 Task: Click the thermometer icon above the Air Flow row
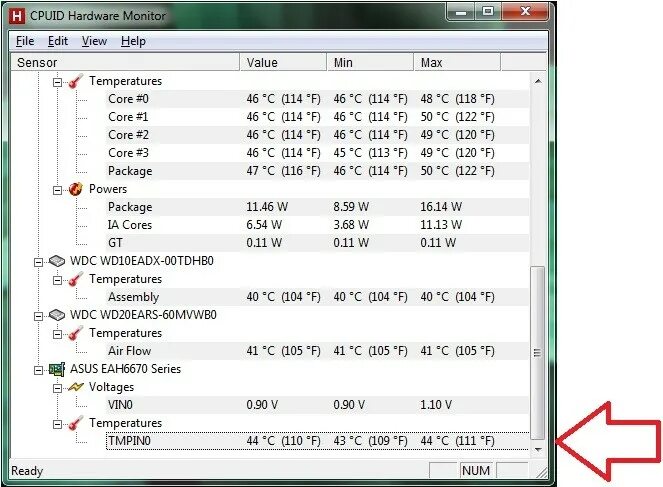tap(75, 334)
